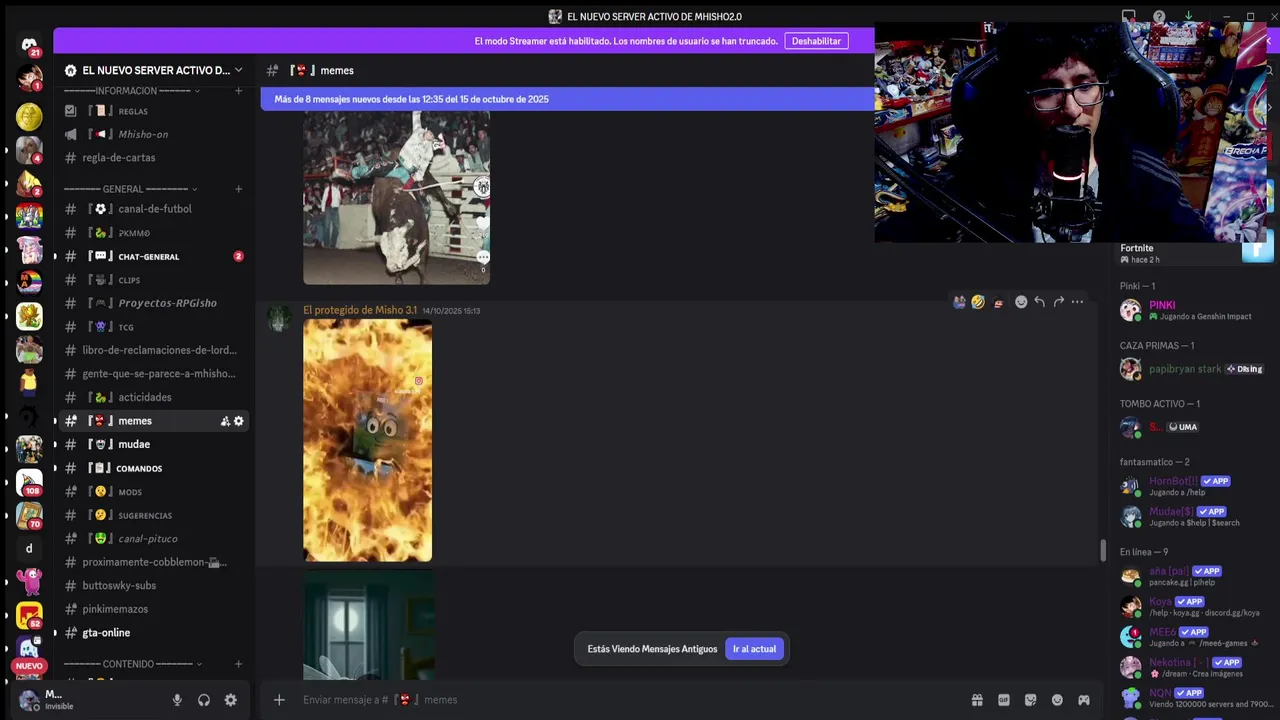1280x720 pixels.
Task: Open Discord direct messages home icon
Action: 29,45
